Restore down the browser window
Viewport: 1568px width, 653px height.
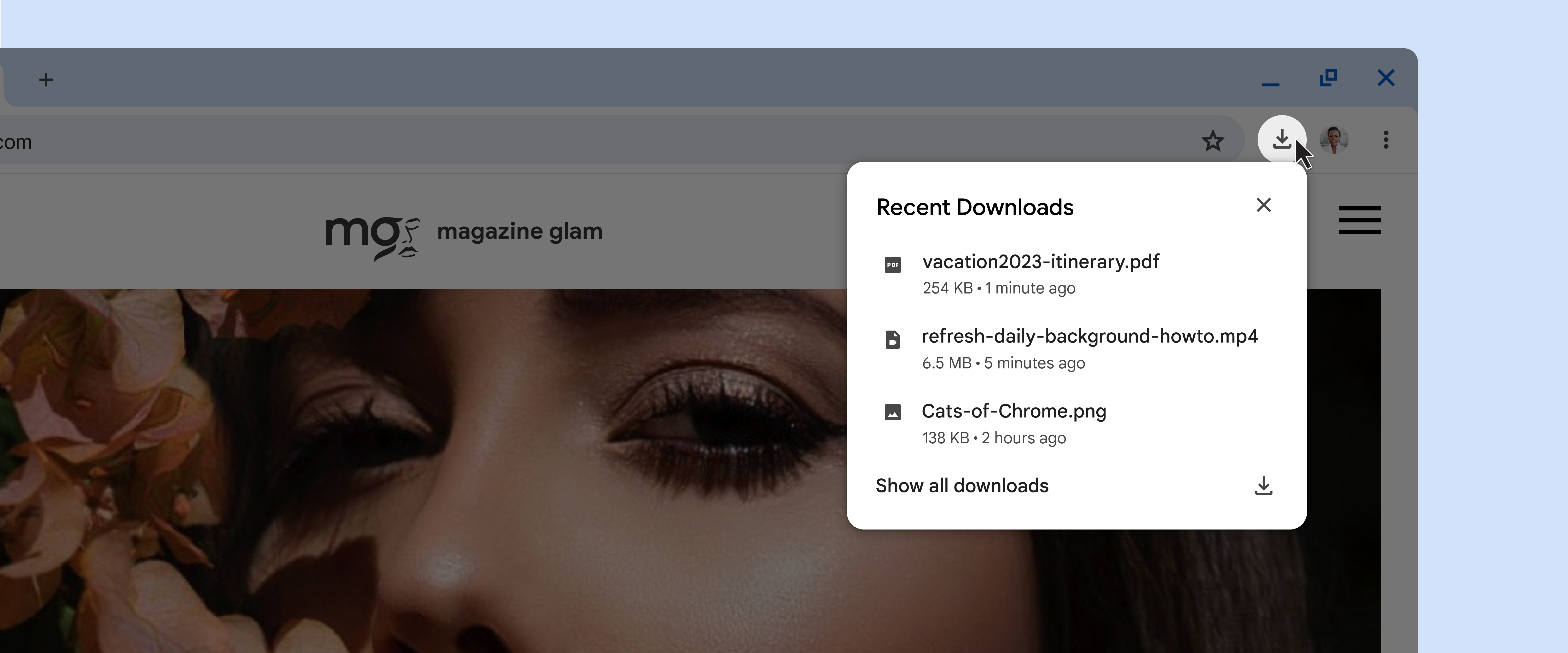point(1328,78)
